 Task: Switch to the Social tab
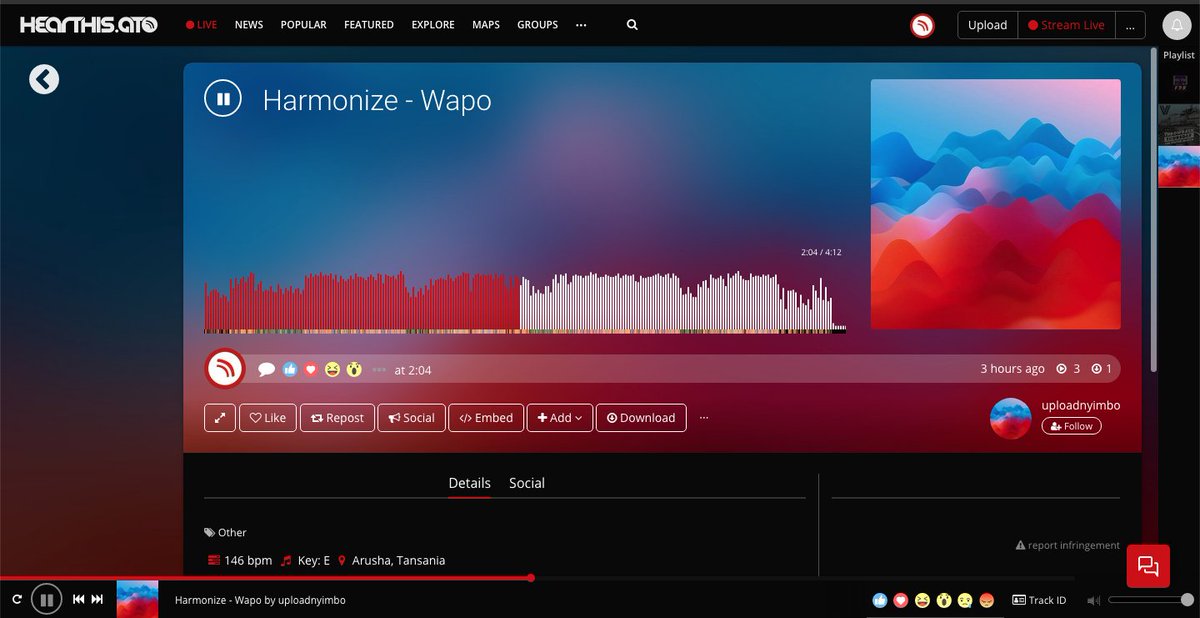[527, 483]
